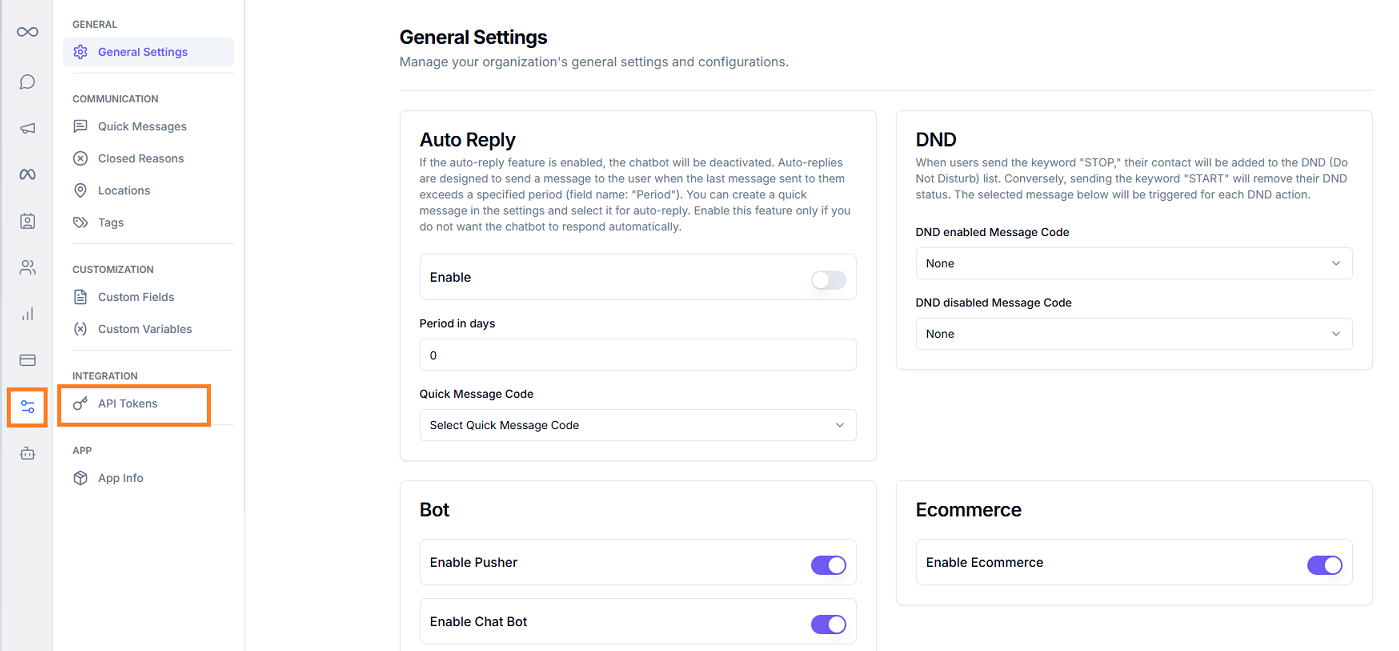The image size is (1399, 651).
Task: Open the bar chart analytics icon
Action: pos(27,314)
